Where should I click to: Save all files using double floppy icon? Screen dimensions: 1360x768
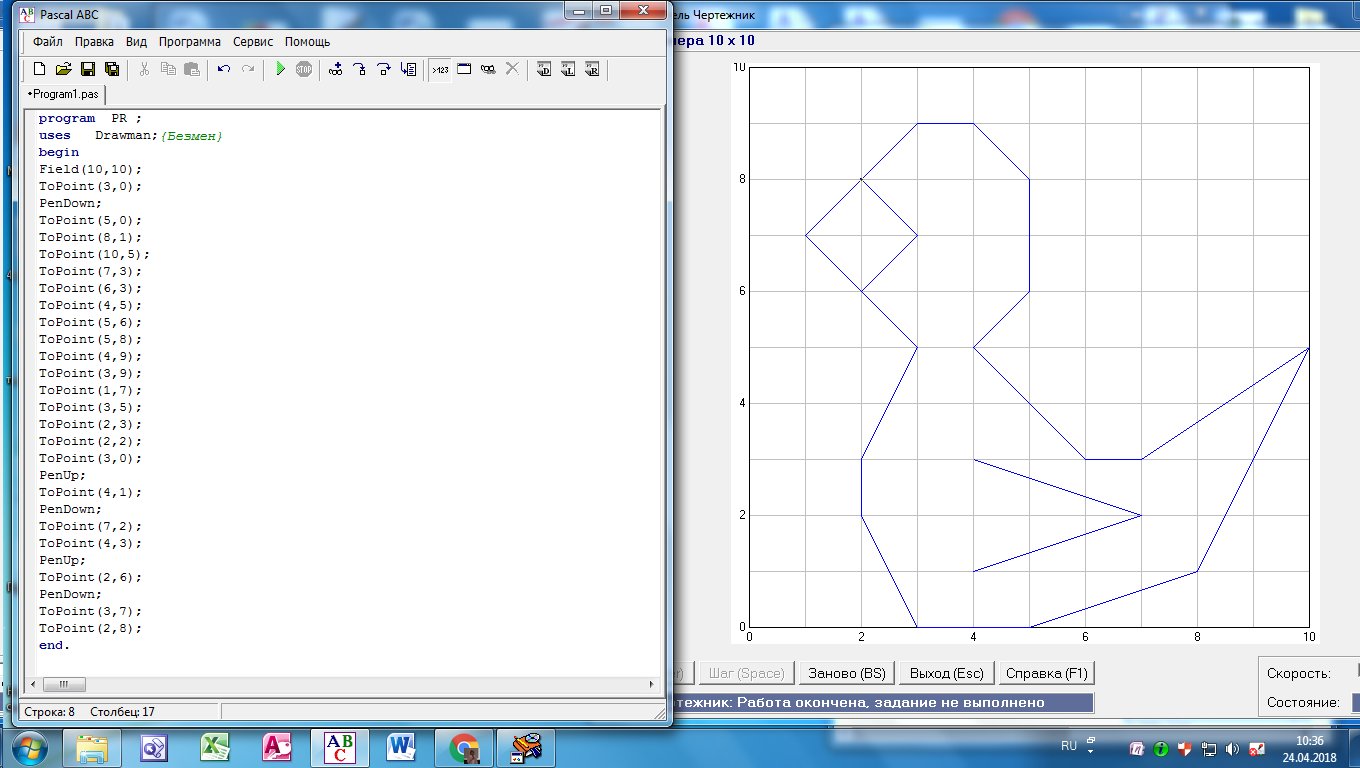[x=111, y=69]
